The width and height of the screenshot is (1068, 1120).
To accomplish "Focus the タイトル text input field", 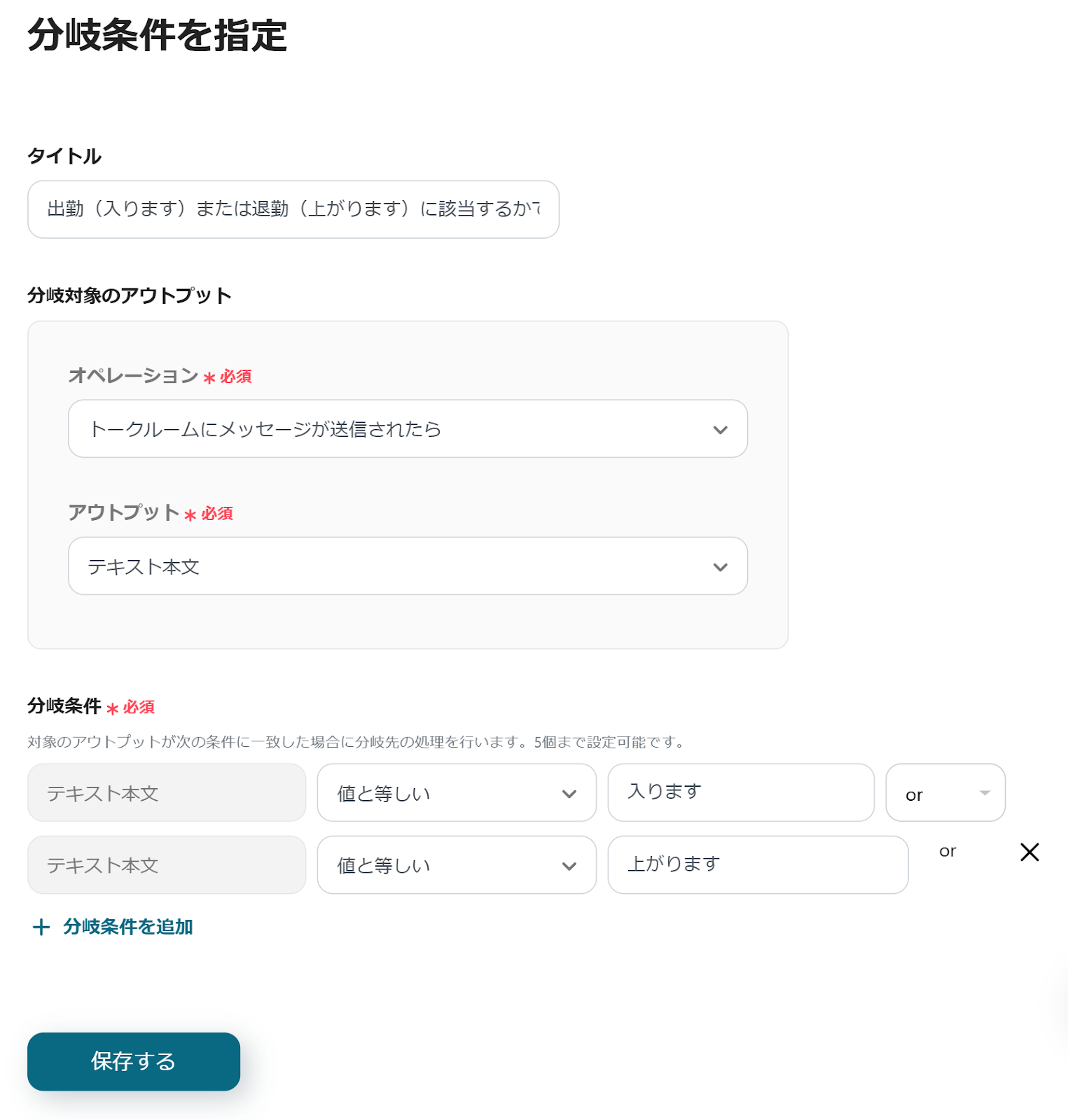I will pyautogui.click(x=293, y=209).
